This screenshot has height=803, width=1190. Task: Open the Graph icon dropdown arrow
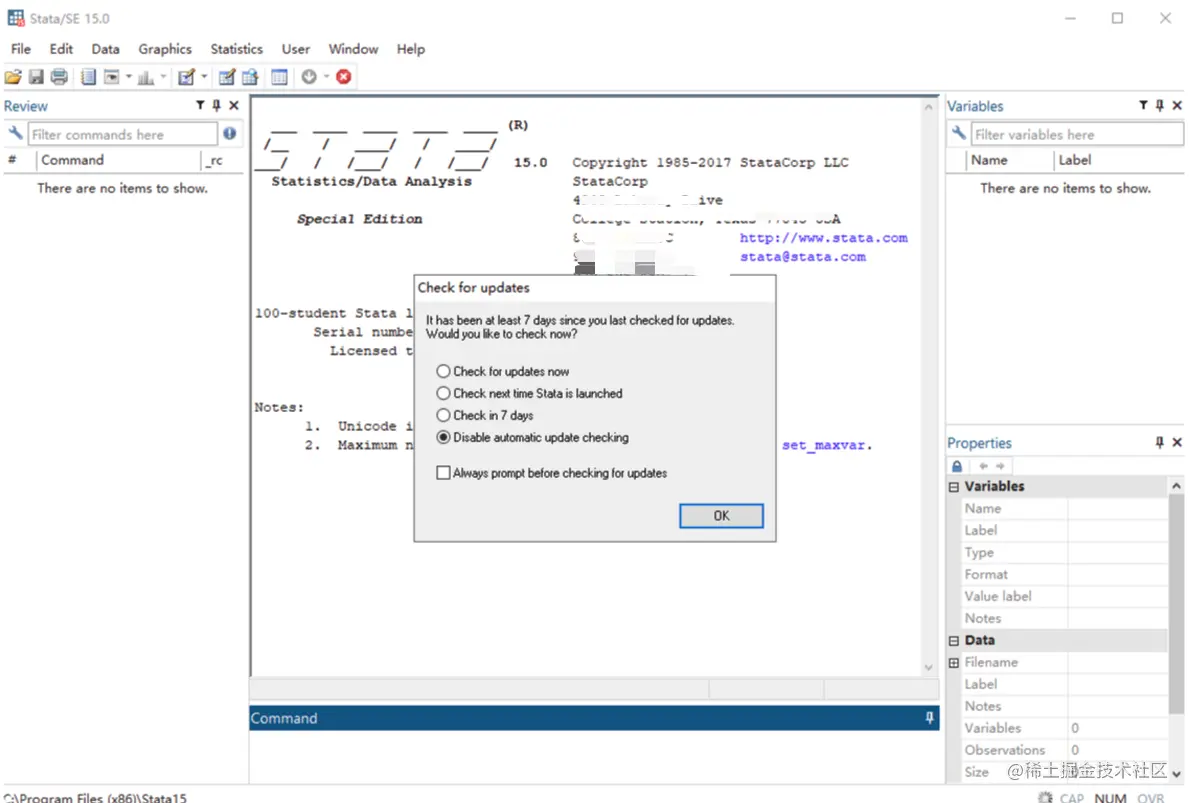(x=162, y=77)
